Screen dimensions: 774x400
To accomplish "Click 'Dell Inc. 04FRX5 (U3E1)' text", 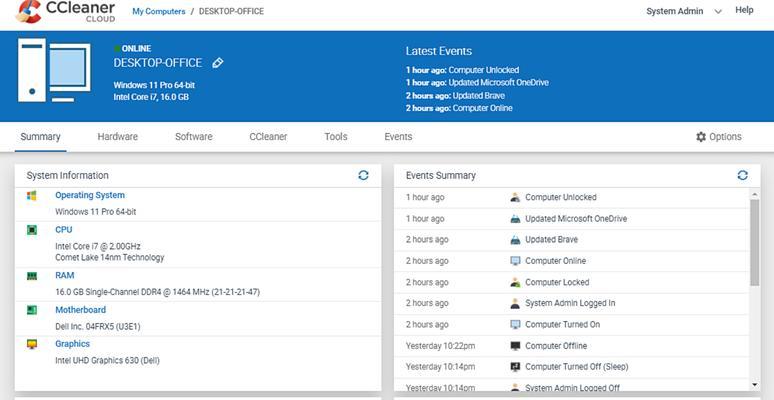I will point(98,326).
